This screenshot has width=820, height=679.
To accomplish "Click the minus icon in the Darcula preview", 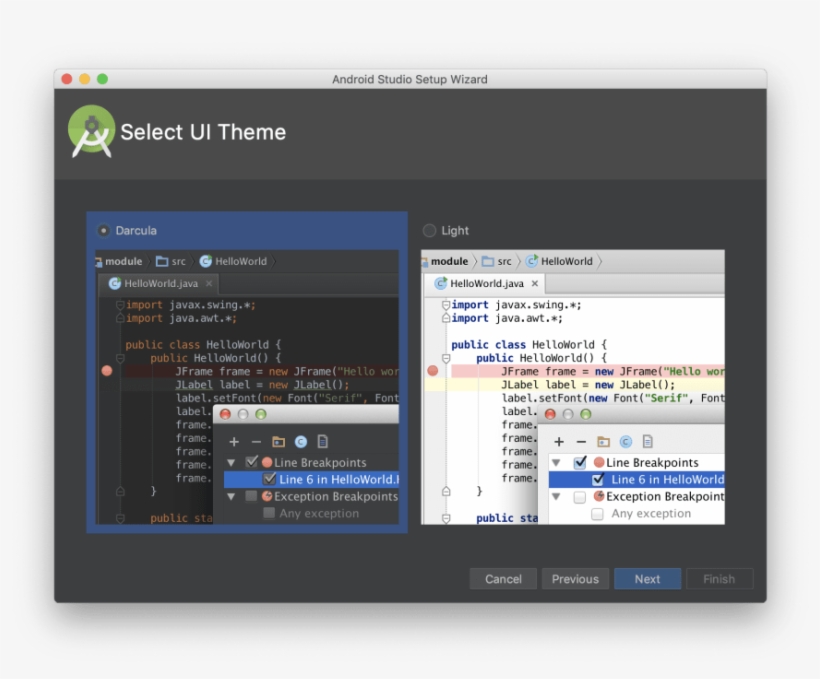I will (256, 442).
